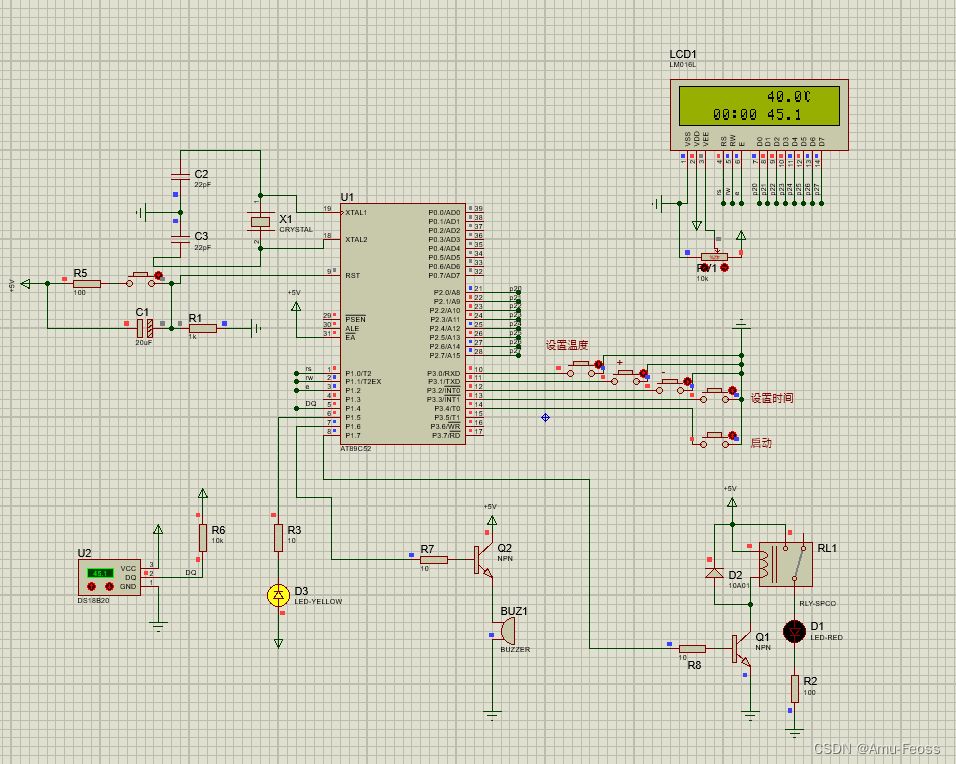Click reset push button plunger near R5
956x764 pixels.
140,275
